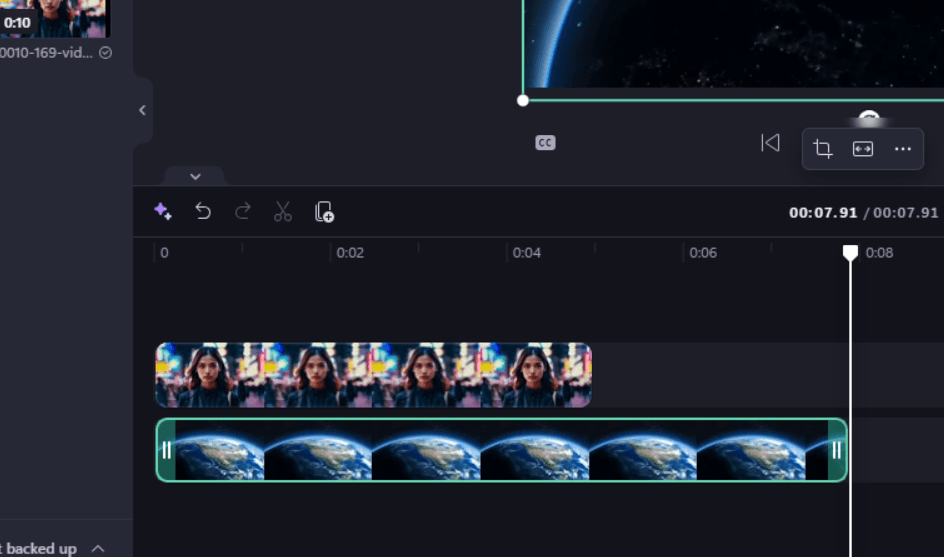This screenshot has height=557, width=944.
Task: Select the Earth clip on the timeline
Action: pyautogui.click(x=500, y=450)
